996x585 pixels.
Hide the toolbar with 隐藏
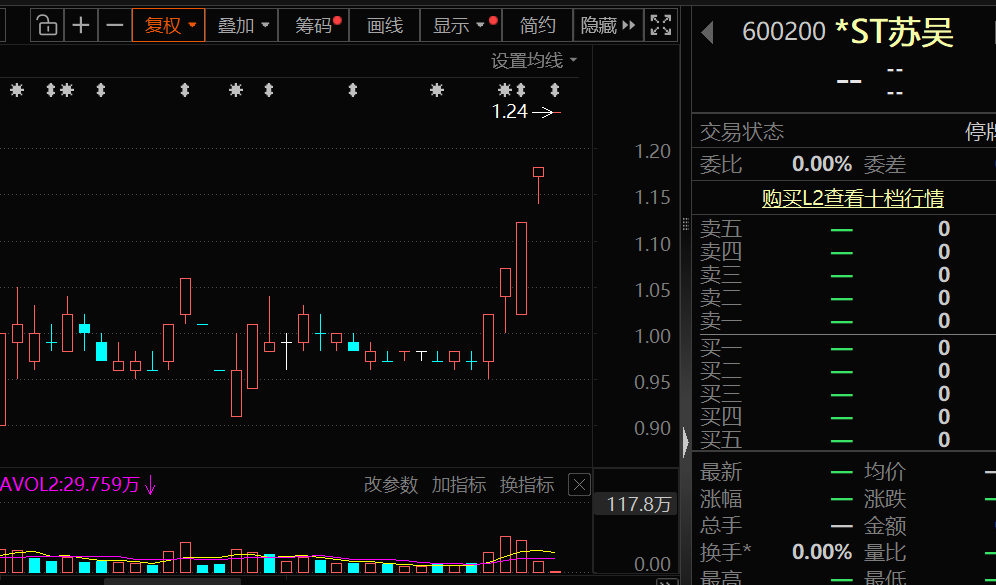point(601,25)
